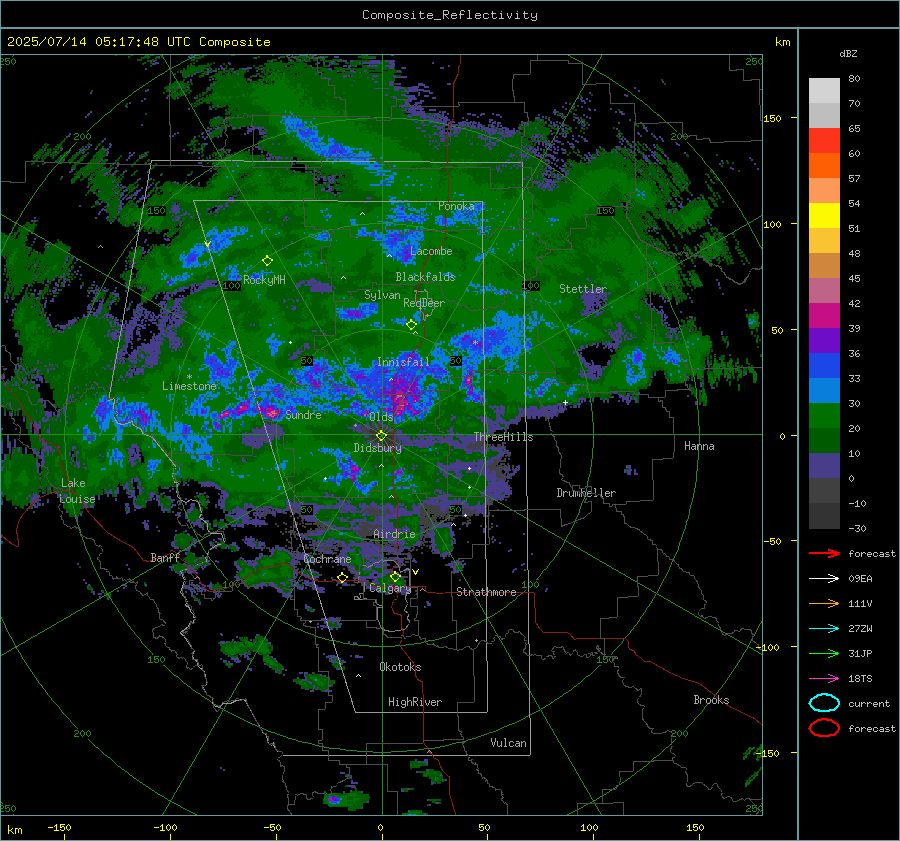Click the Lacombe label
The image size is (900, 841).
click(431, 251)
